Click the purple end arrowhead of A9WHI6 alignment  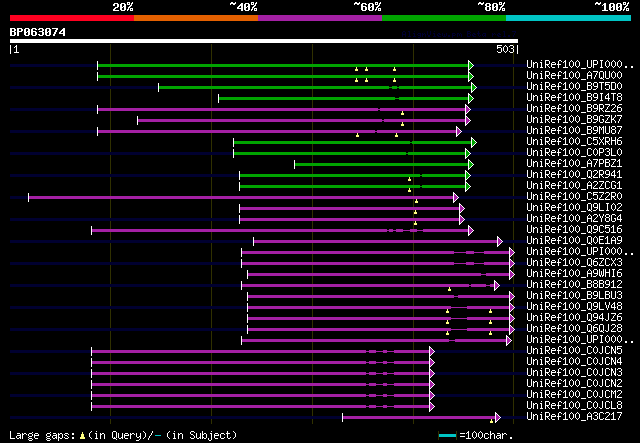512,275
